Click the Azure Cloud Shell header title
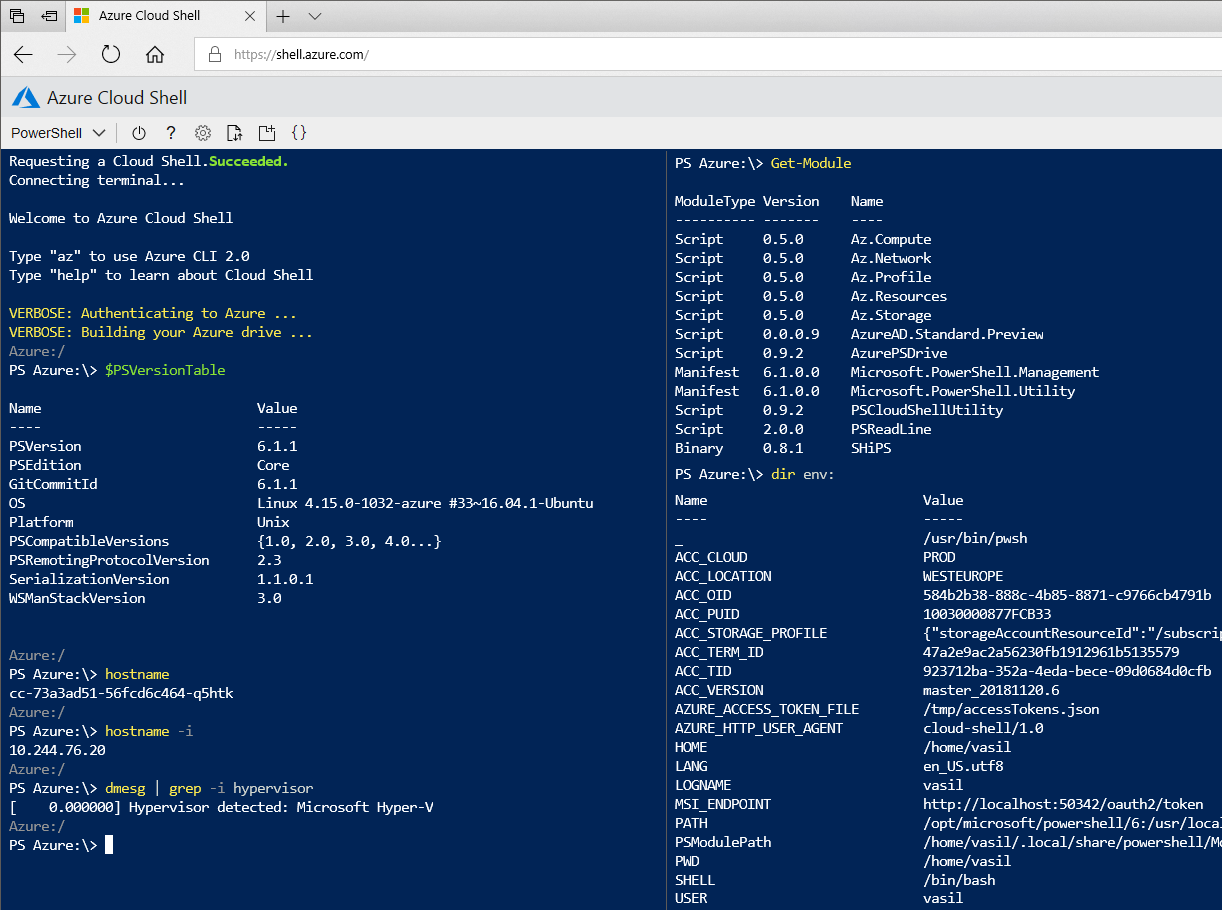 pos(117,97)
